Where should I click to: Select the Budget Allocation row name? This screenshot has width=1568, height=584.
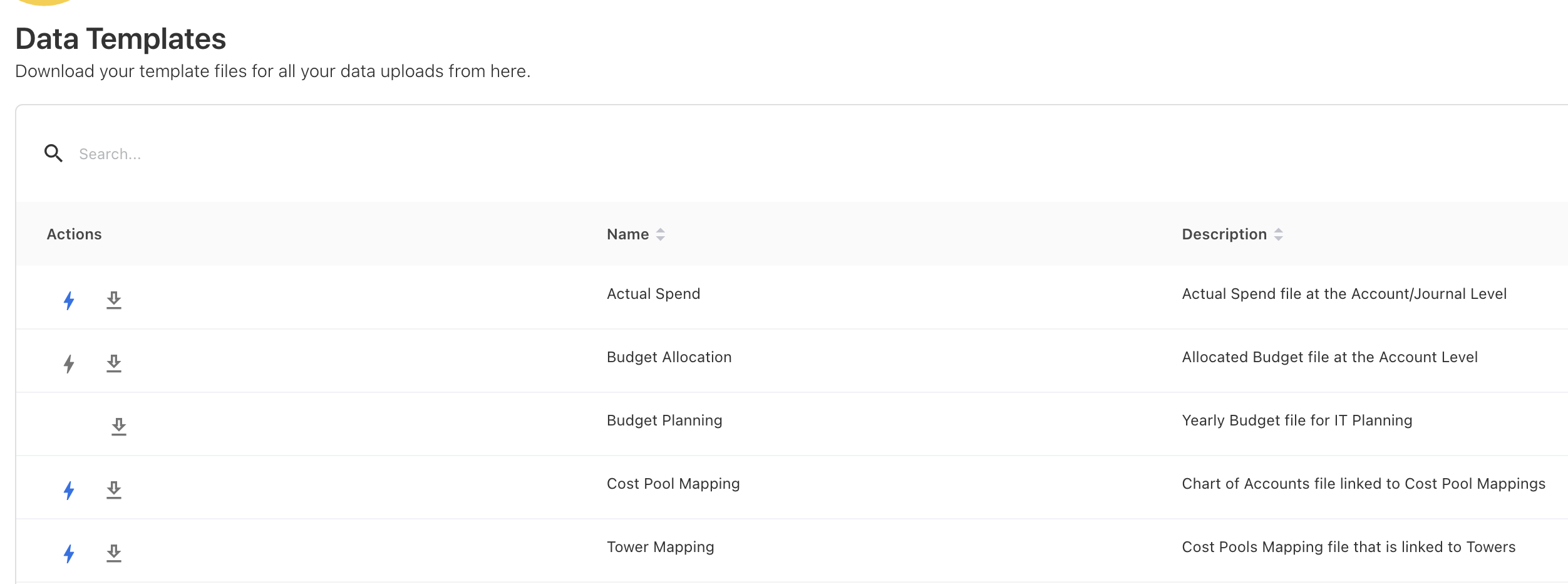[669, 357]
